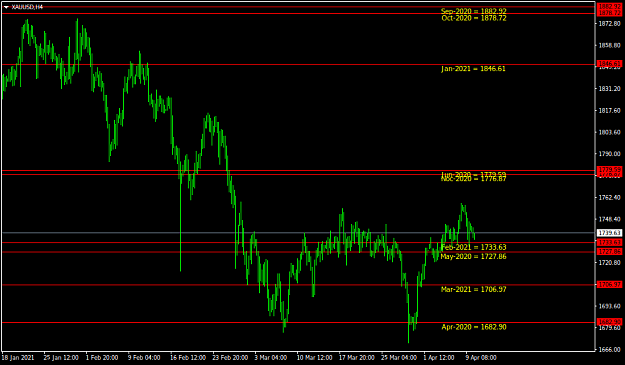Select the Nov-2020 = 1776.87 label
The image size is (625, 365).
(474, 179)
